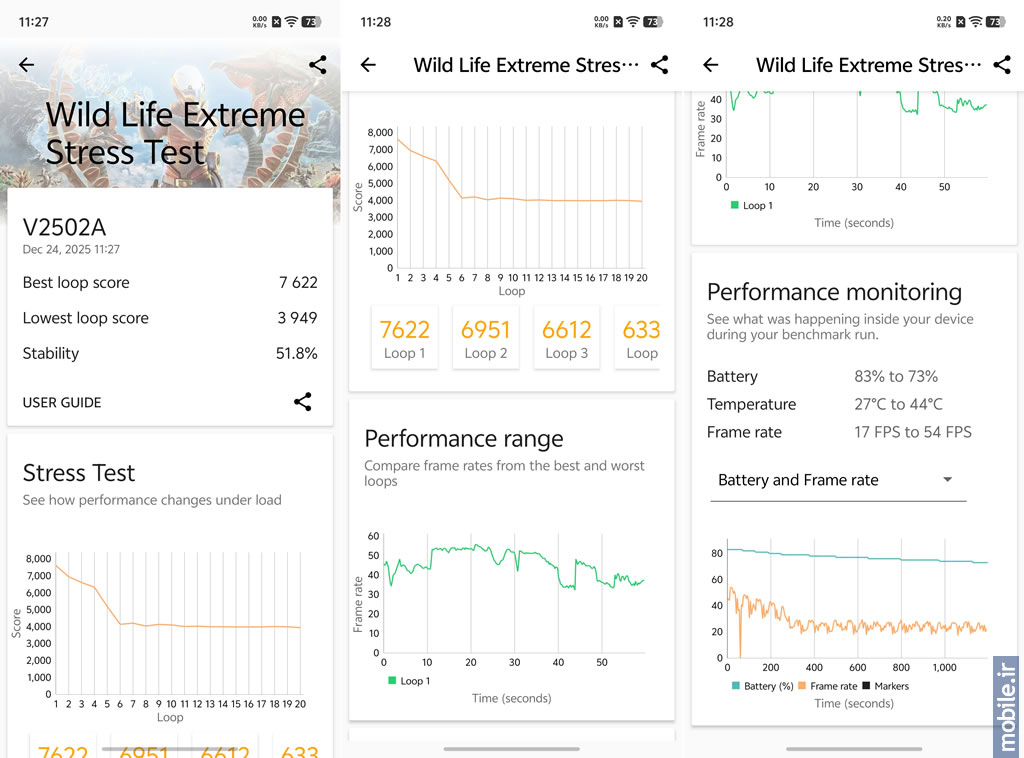This screenshot has width=1024, height=758.
Task: Tap the Loop 3 card showing 6612 in middle screen
Action: (x=566, y=338)
